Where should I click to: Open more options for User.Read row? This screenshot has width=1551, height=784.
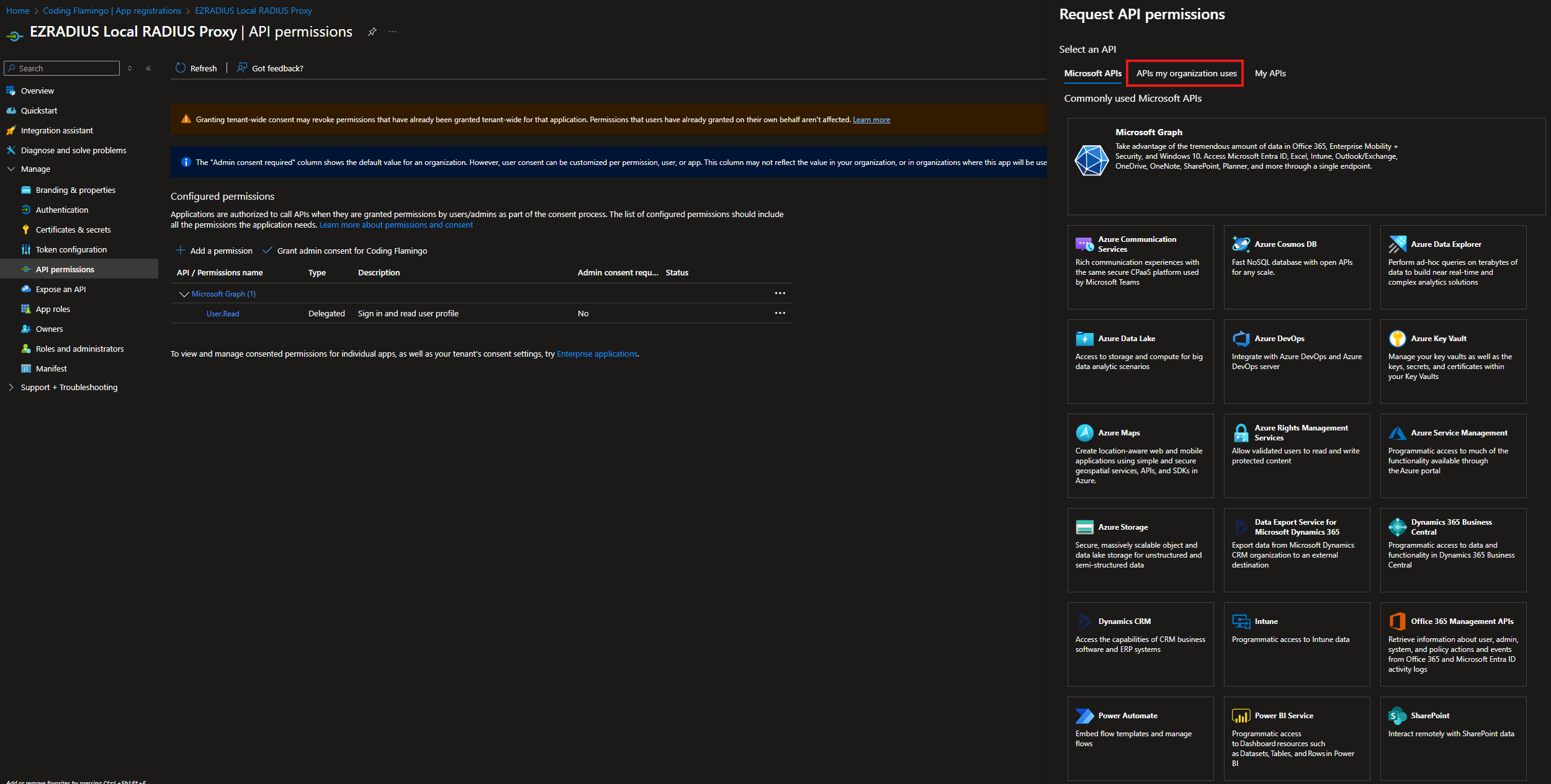point(780,313)
